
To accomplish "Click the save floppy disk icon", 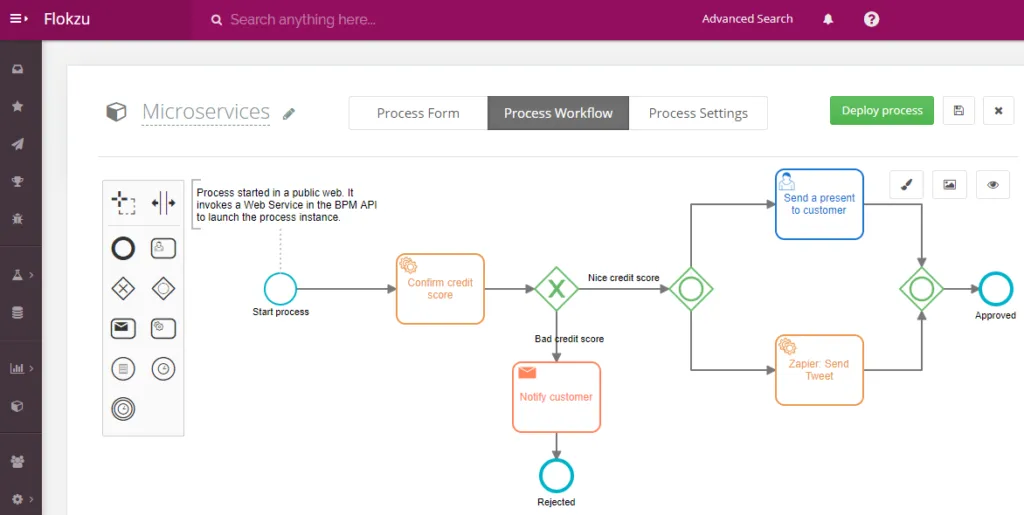I will [959, 111].
